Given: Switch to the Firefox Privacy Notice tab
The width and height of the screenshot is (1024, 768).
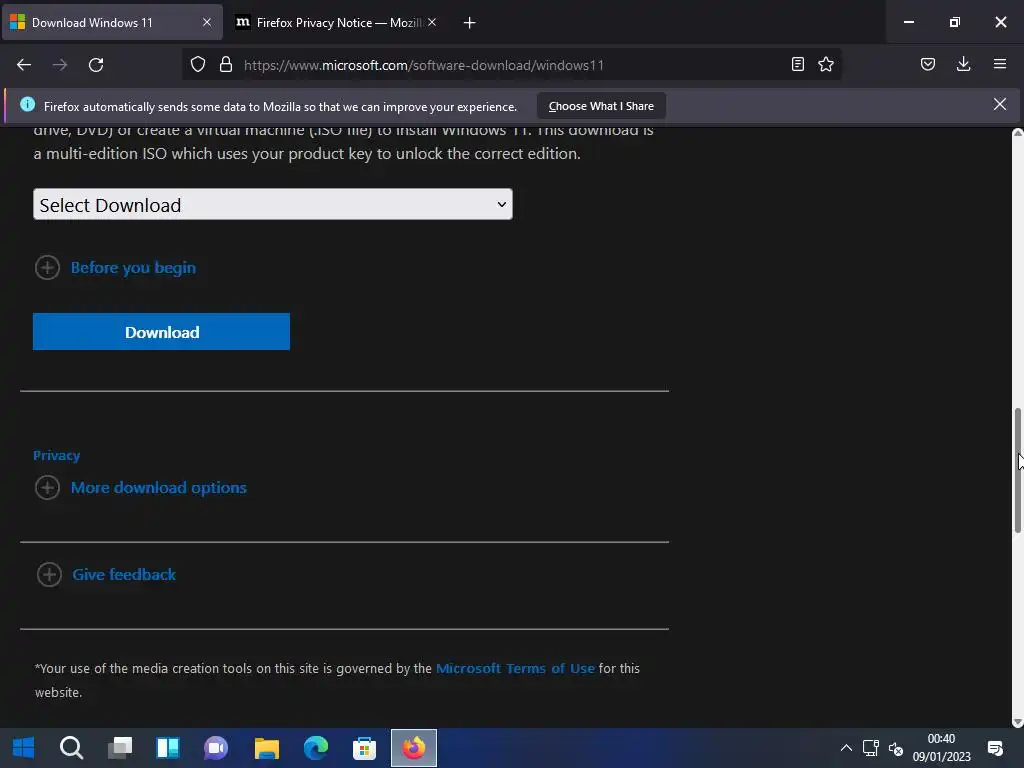Looking at the screenshot, I should [338, 23].
